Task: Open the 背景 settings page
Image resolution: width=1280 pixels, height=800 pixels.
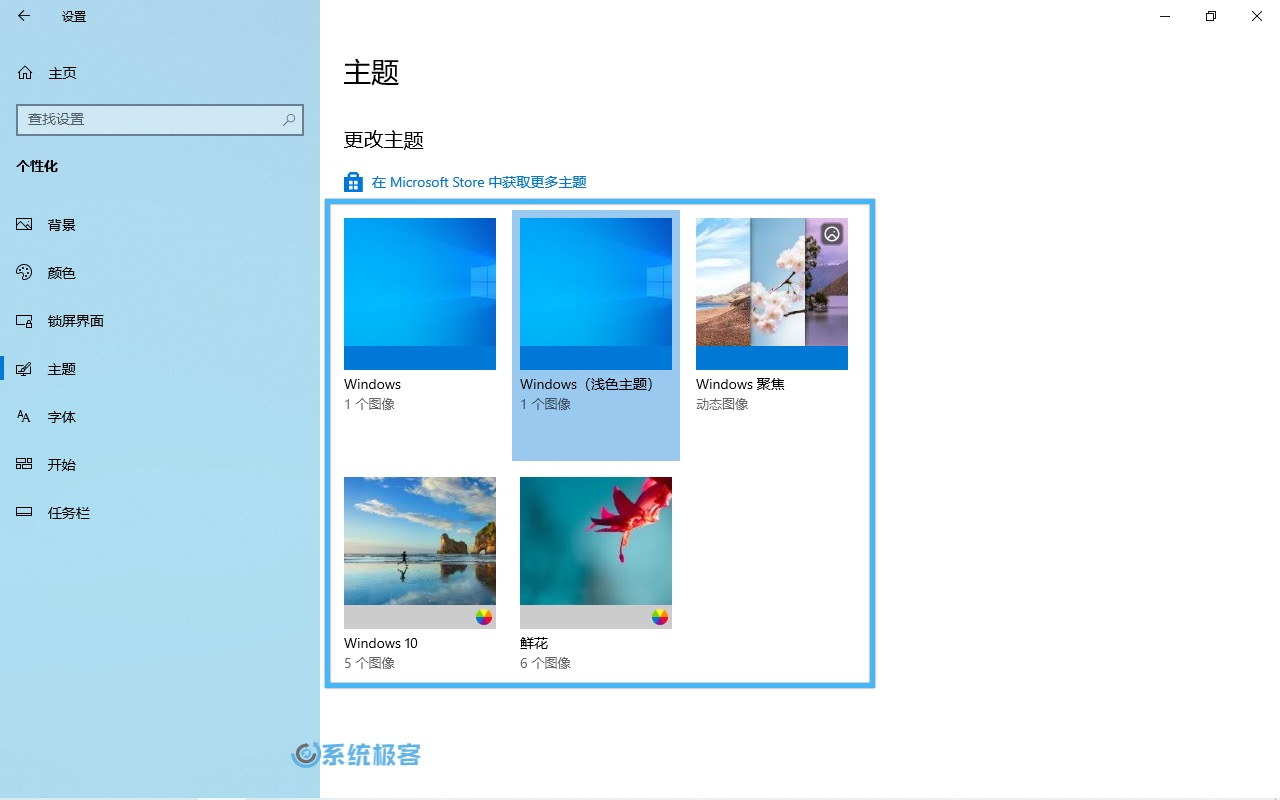Action: (x=160, y=225)
